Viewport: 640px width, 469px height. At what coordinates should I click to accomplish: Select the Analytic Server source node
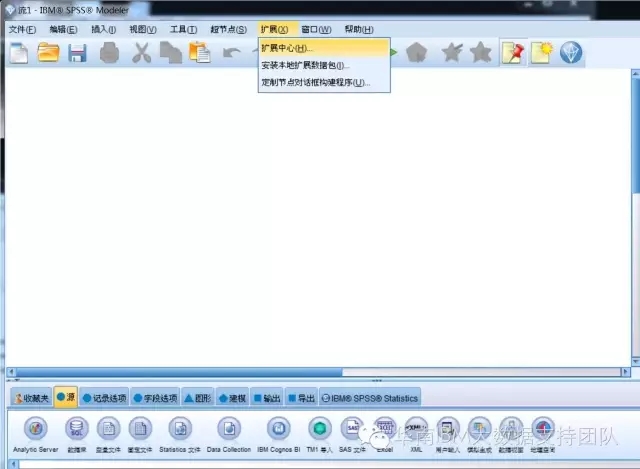pyautogui.click(x=36, y=435)
